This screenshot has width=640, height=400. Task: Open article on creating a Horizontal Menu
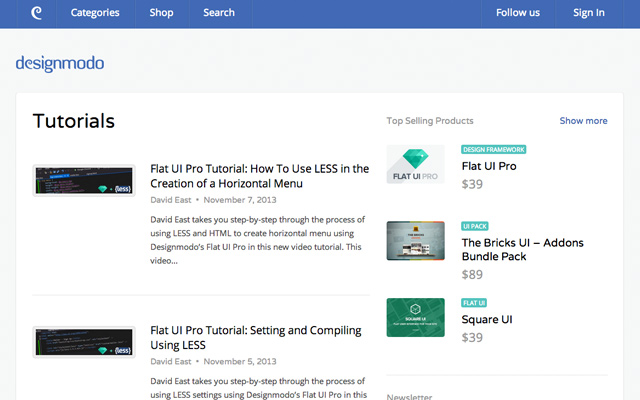click(259, 176)
